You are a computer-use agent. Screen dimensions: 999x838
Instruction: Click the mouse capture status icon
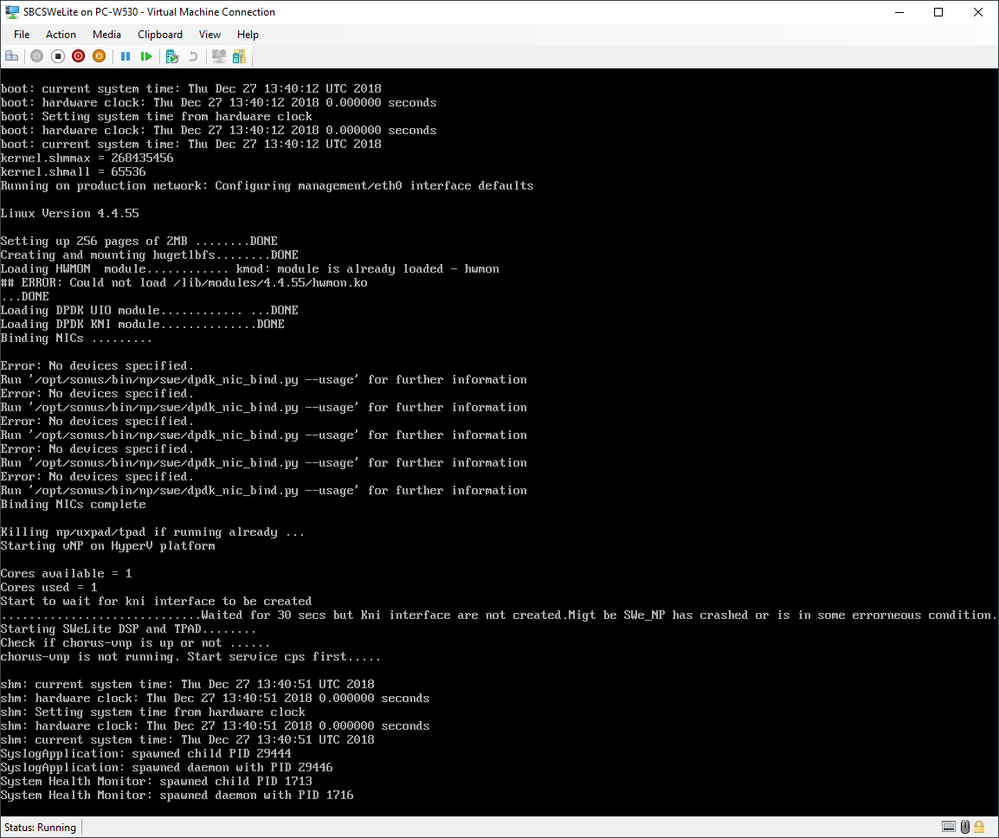click(963, 827)
